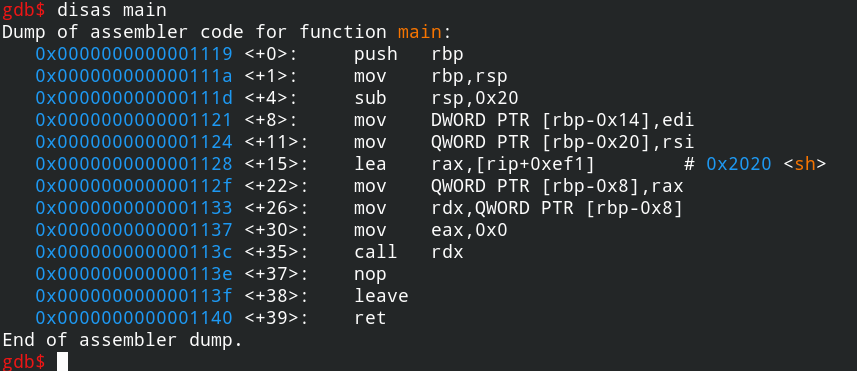Click the address 0x0000000000001124
The width and height of the screenshot is (857, 371).
tap(134, 142)
